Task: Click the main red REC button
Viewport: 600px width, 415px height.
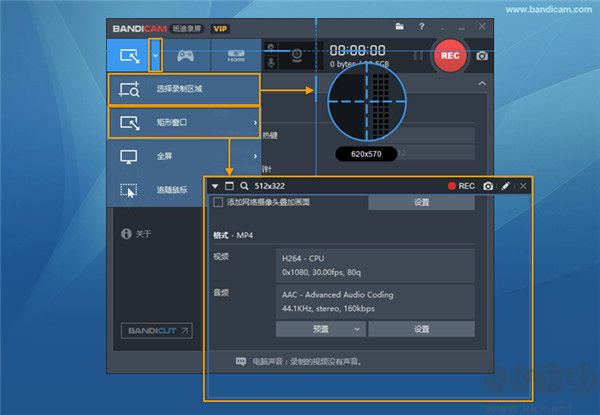Action: click(x=450, y=56)
